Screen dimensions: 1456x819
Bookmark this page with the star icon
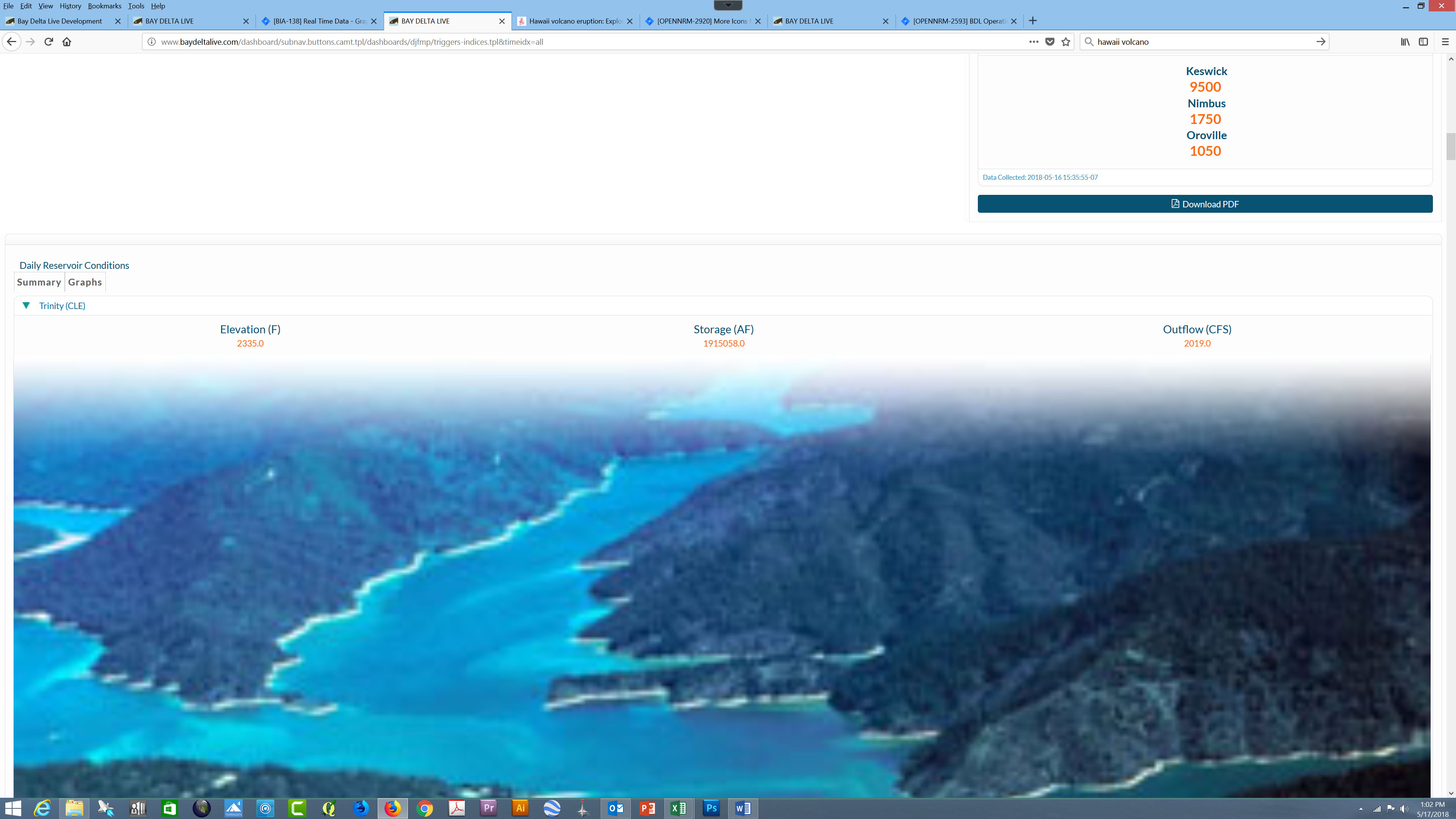pyautogui.click(x=1066, y=42)
